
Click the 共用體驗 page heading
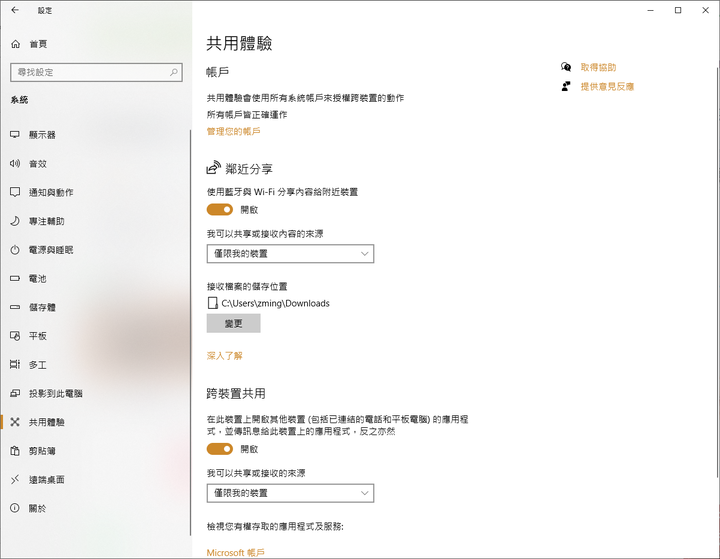point(239,44)
